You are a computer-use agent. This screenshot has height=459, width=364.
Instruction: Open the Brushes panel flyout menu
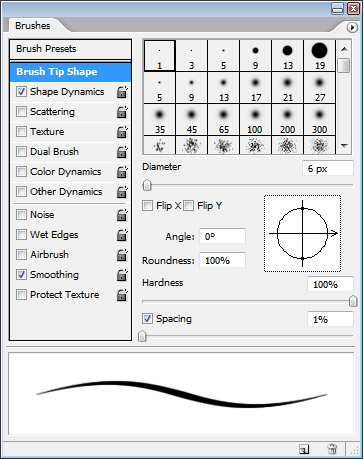click(x=352, y=27)
